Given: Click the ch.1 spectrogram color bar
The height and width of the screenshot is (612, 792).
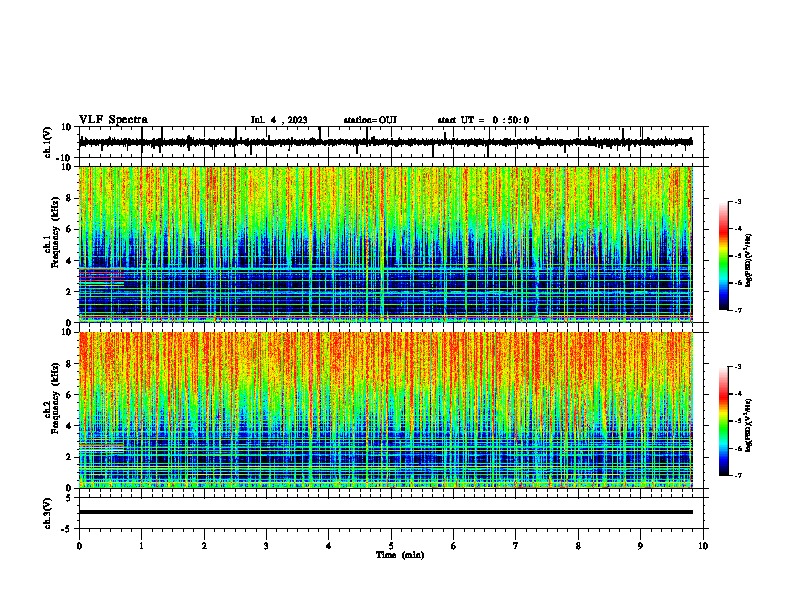Looking at the screenshot, I should pyautogui.click(x=723, y=256).
